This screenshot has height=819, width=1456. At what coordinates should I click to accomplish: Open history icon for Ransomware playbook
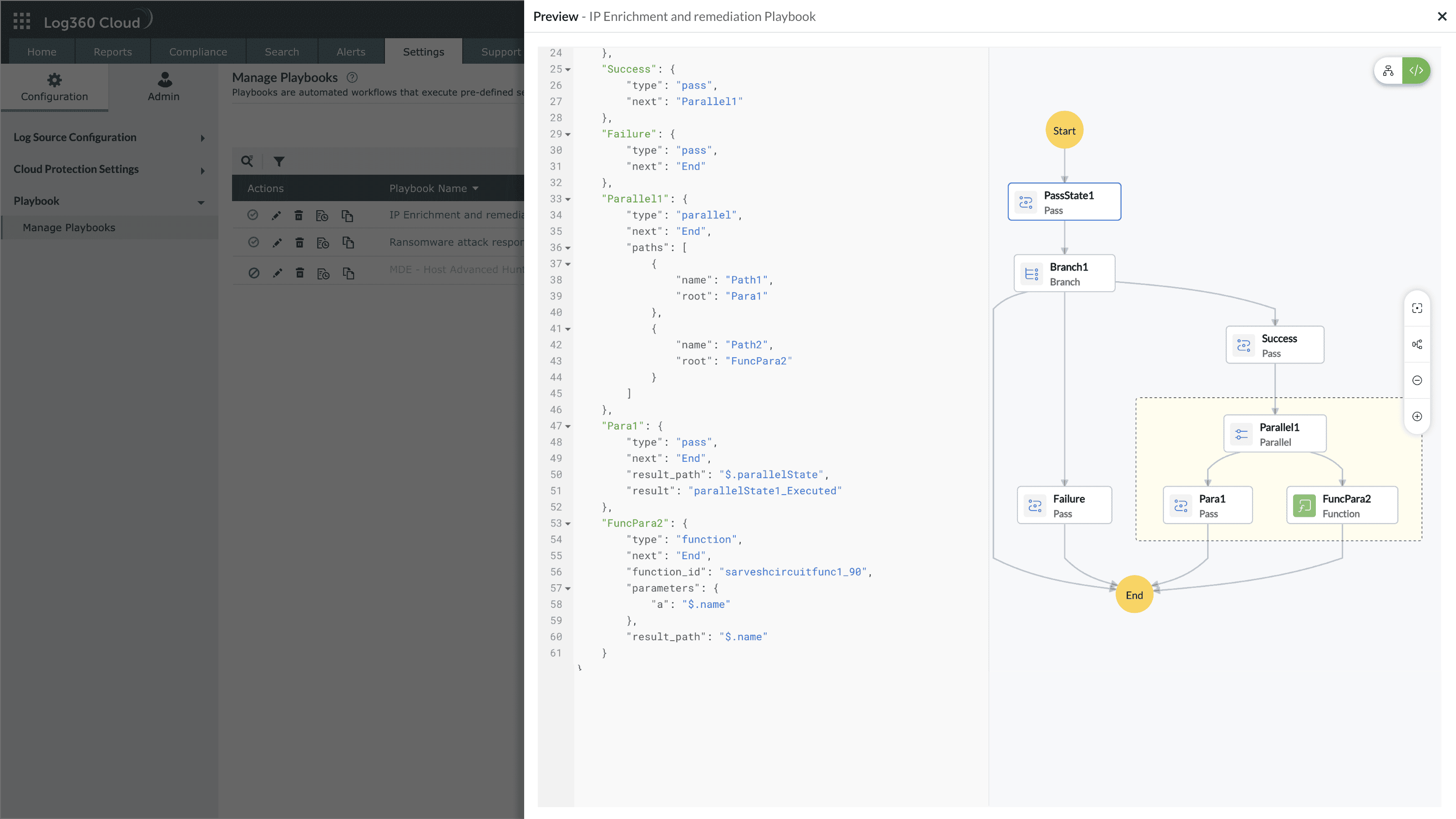coord(323,243)
